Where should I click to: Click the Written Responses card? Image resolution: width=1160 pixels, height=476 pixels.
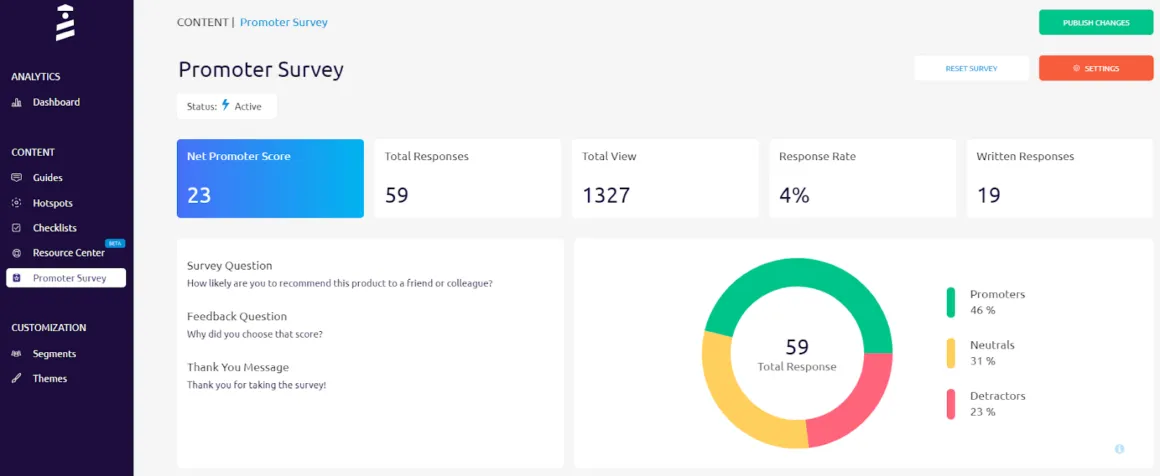[x=1060, y=178]
